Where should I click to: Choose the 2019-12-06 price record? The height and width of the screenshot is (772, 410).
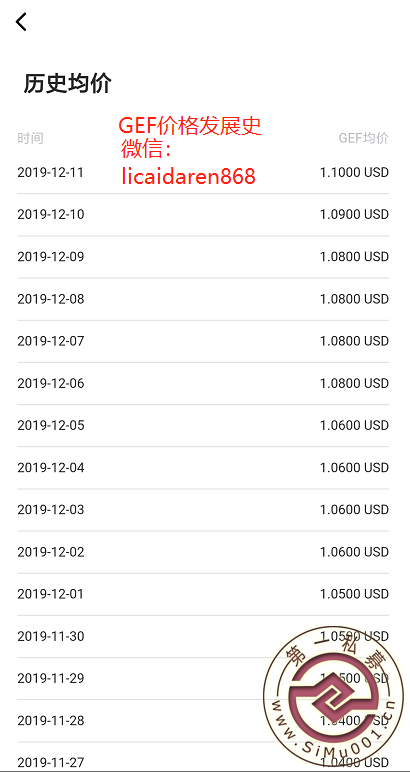tap(203, 384)
